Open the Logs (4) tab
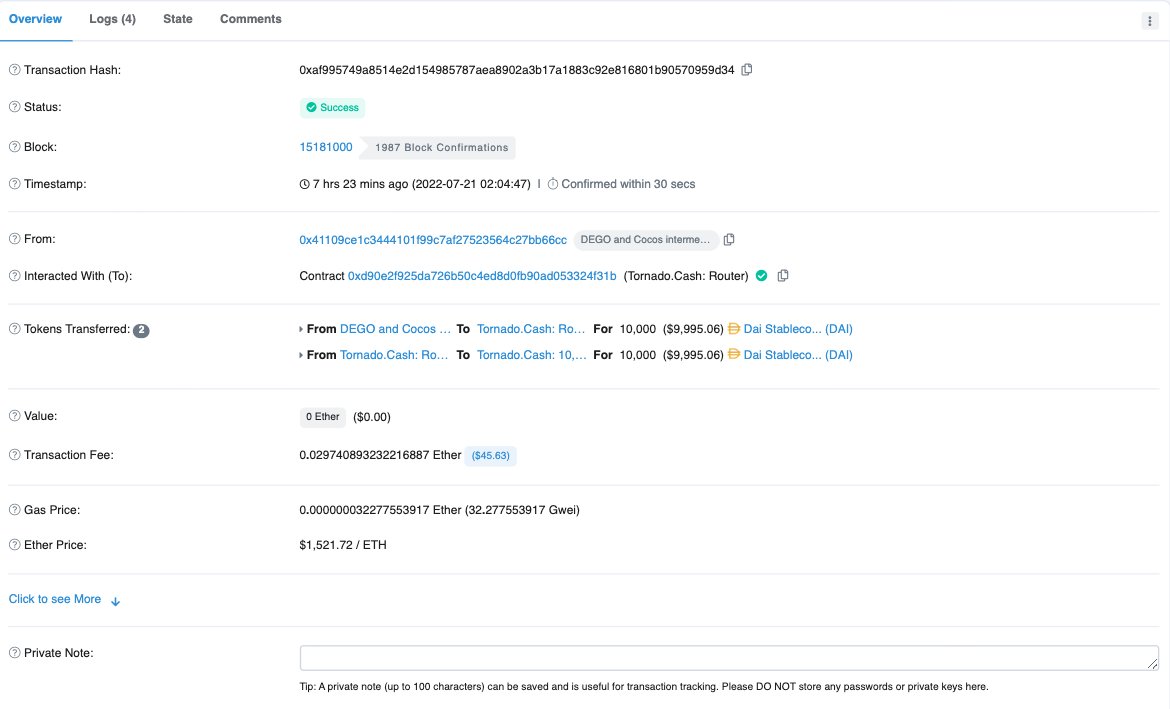 [113, 19]
